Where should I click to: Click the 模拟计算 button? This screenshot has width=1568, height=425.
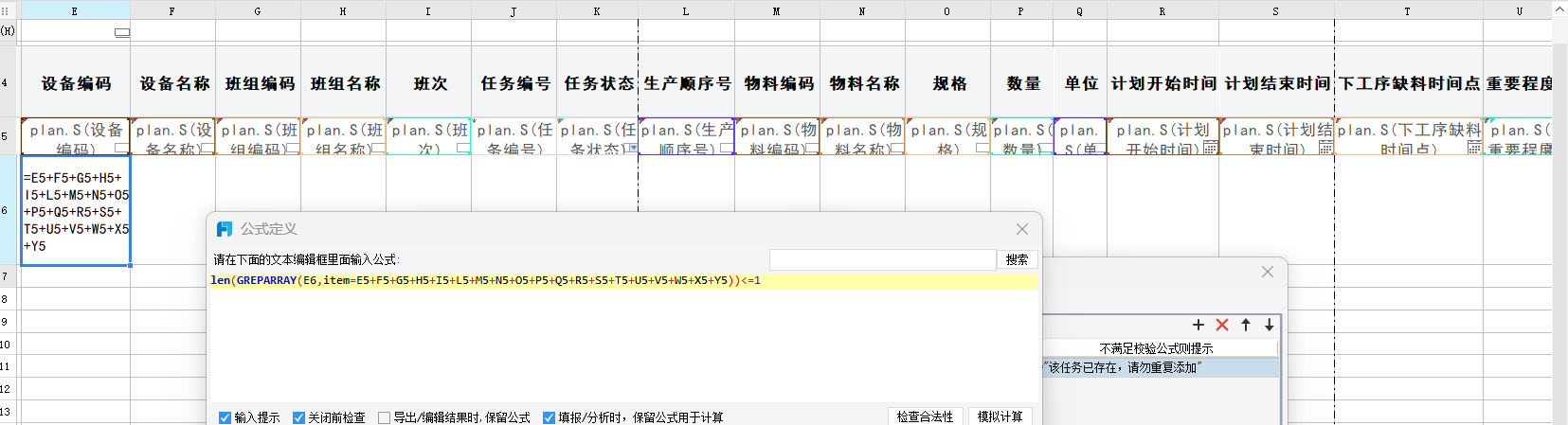[x=1000, y=416]
